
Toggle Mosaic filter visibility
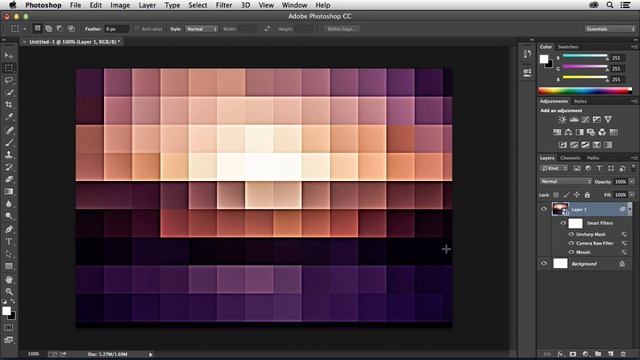coord(571,252)
